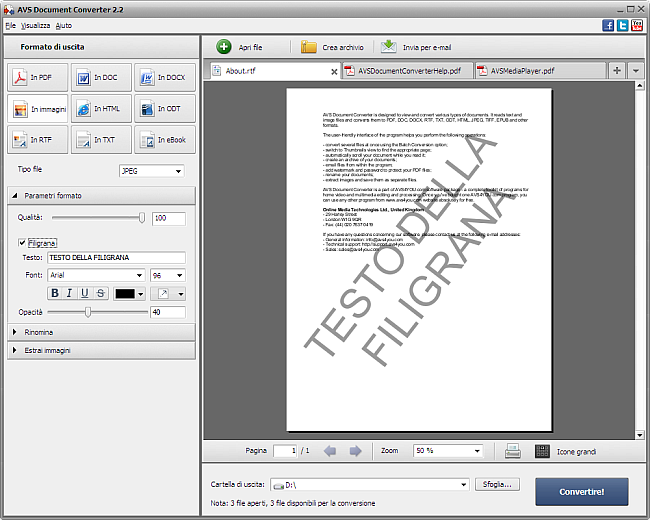
Task: Select In RTF output format
Action: [37, 140]
